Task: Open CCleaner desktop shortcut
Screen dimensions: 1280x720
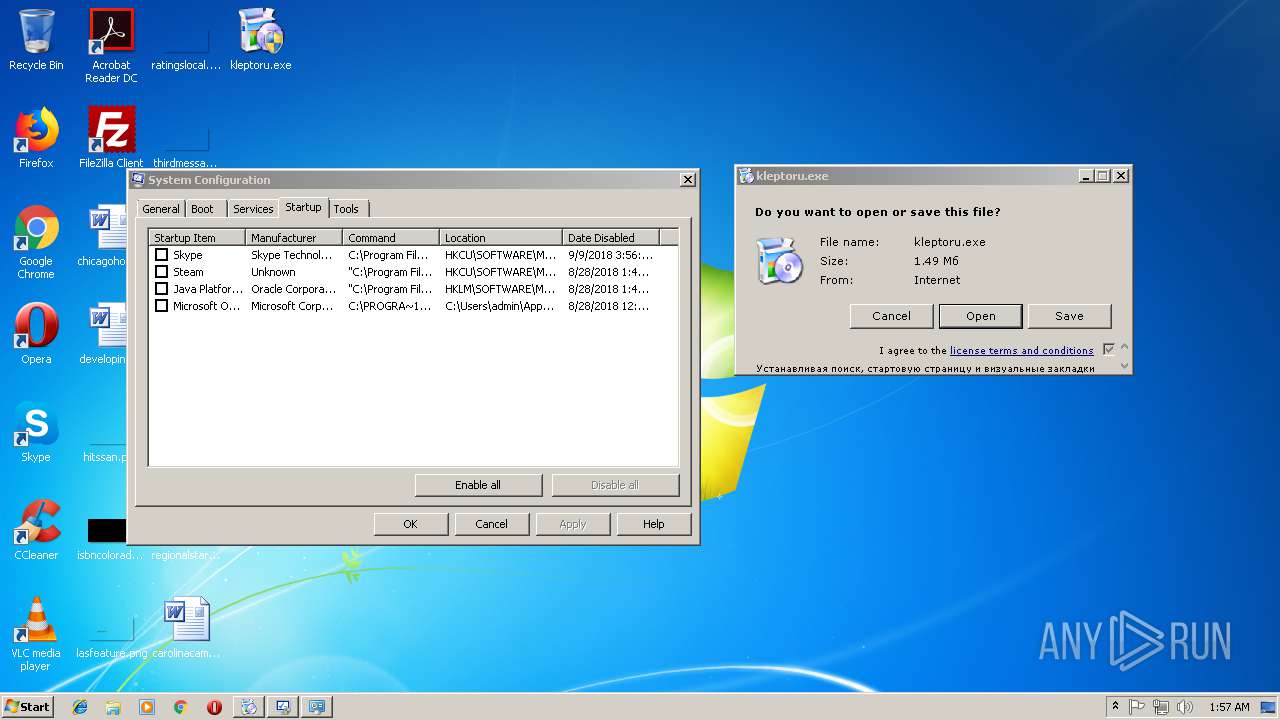Action: 36,530
